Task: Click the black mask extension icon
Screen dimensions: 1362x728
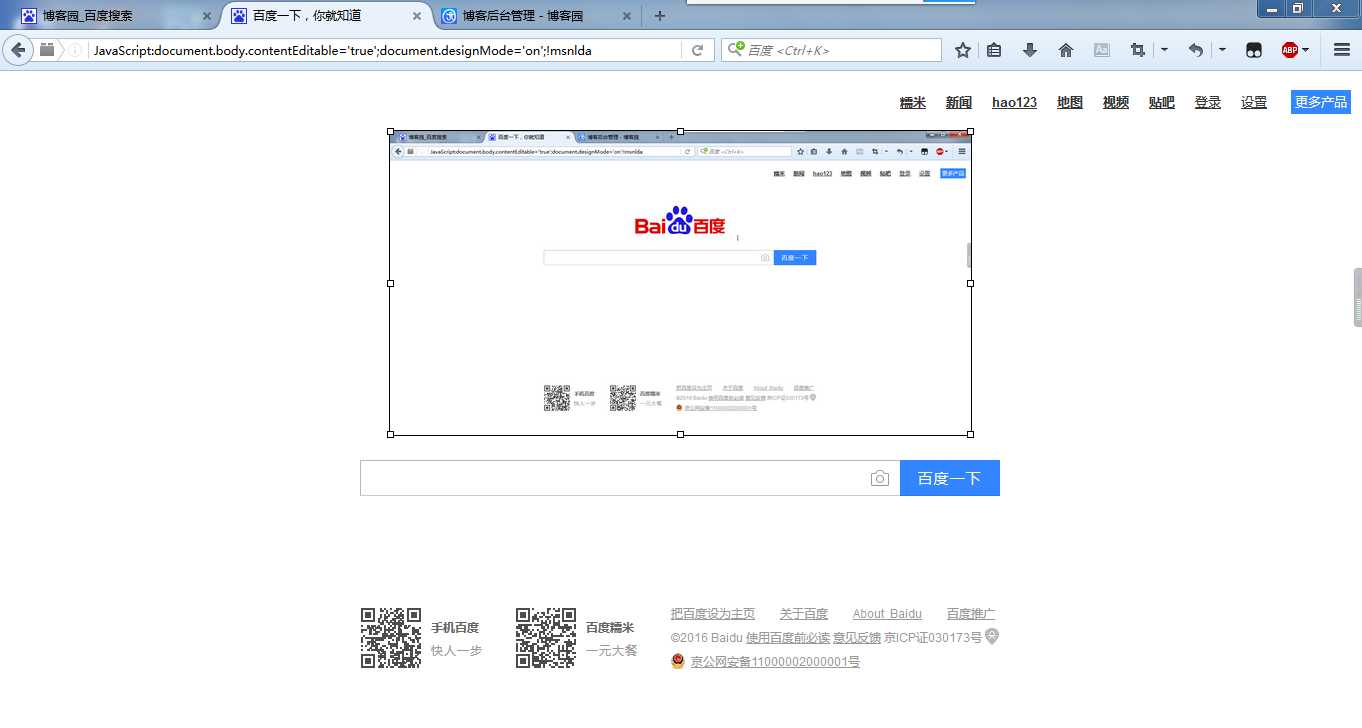Action: pyautogui.click(x=1254, y=50)
